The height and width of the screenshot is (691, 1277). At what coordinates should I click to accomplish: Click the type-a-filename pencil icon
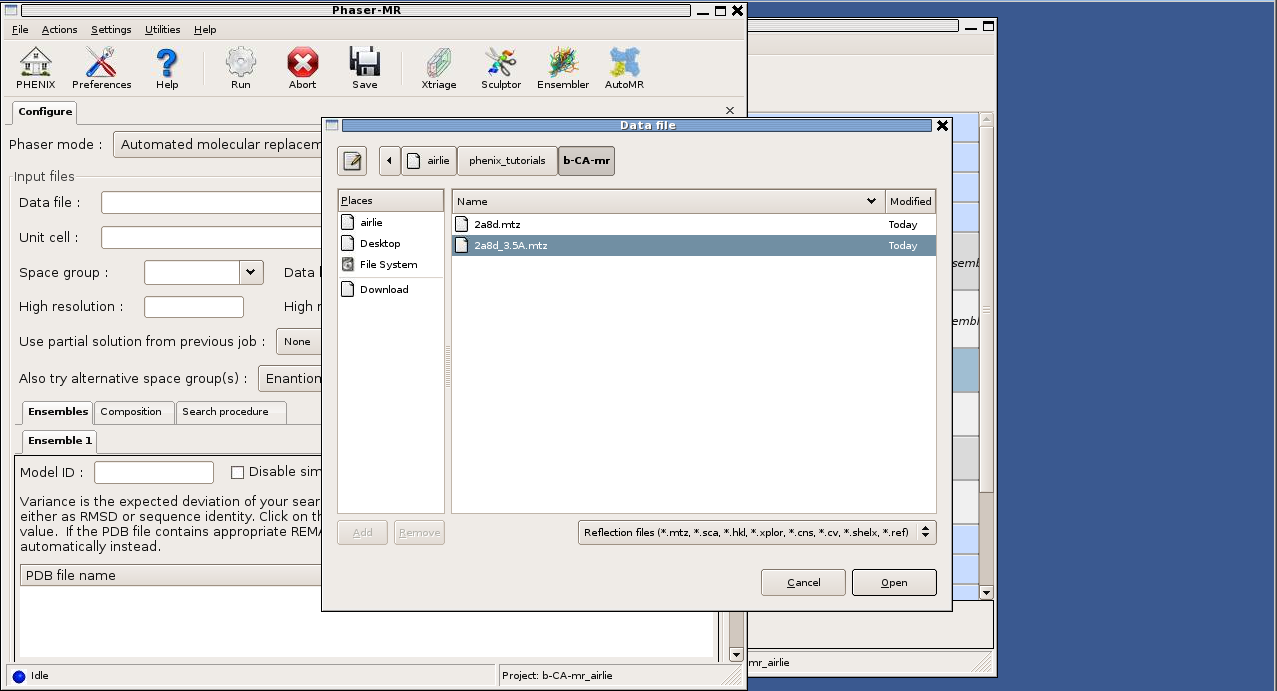tap(352, 160)
